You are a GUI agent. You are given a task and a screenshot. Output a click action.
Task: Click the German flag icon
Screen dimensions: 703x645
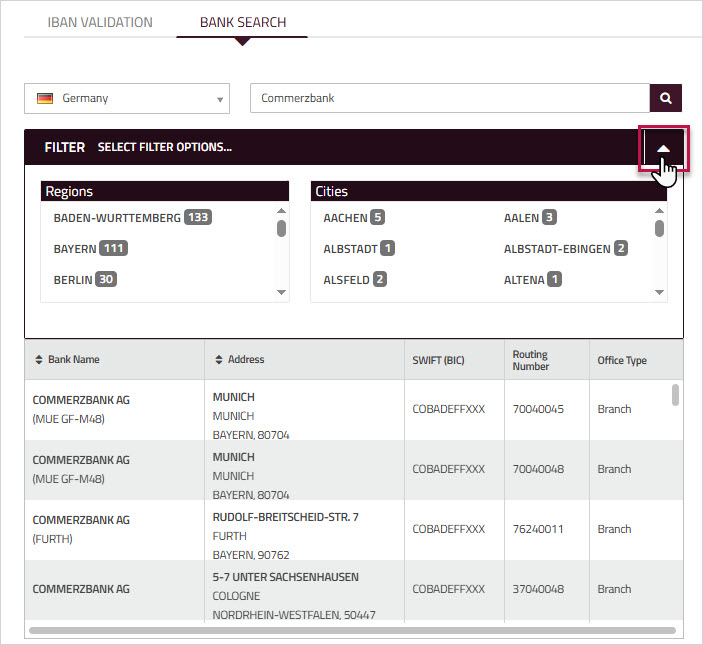45,98
